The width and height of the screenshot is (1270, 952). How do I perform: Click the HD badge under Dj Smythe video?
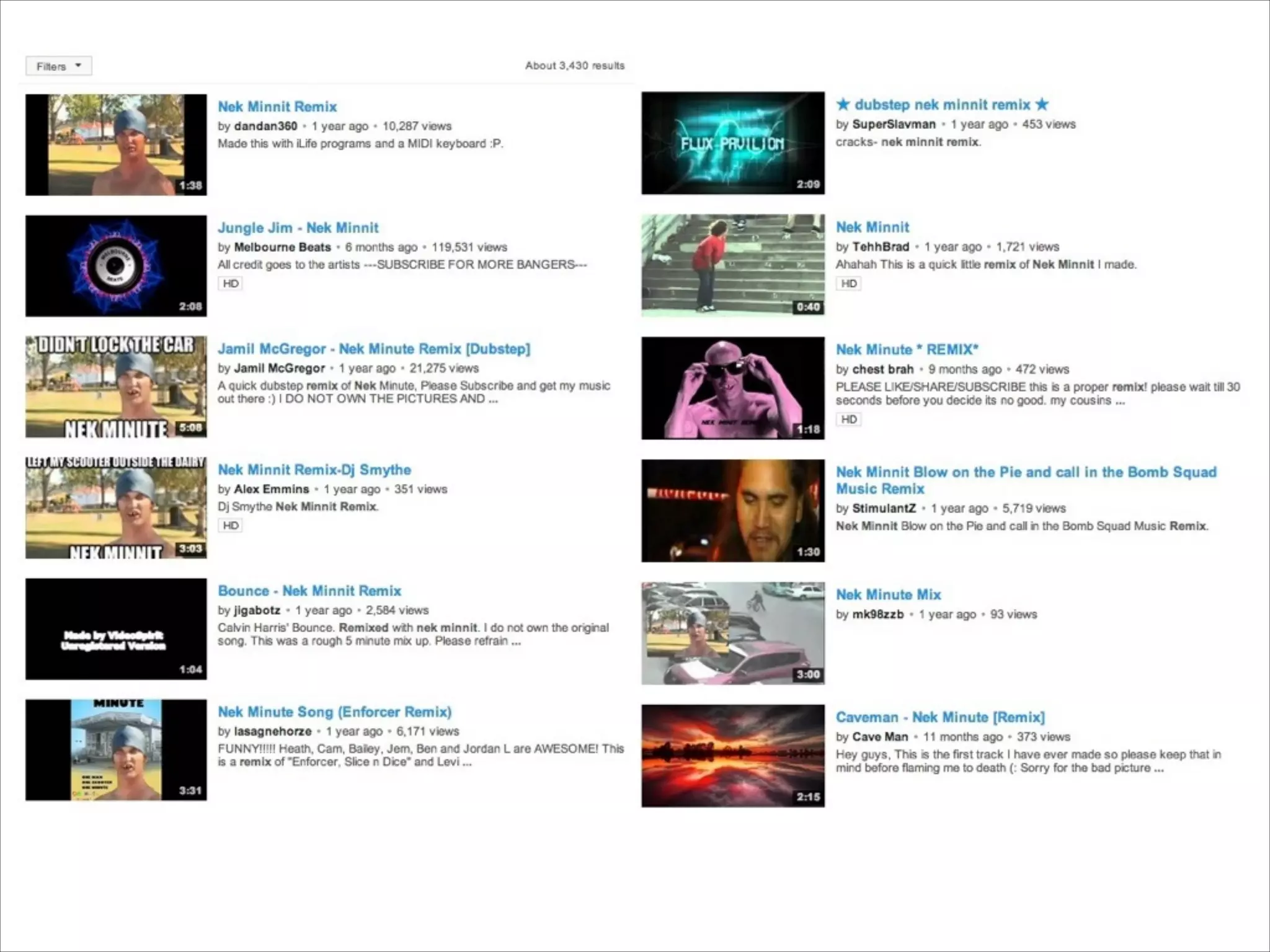coord(230,526)
